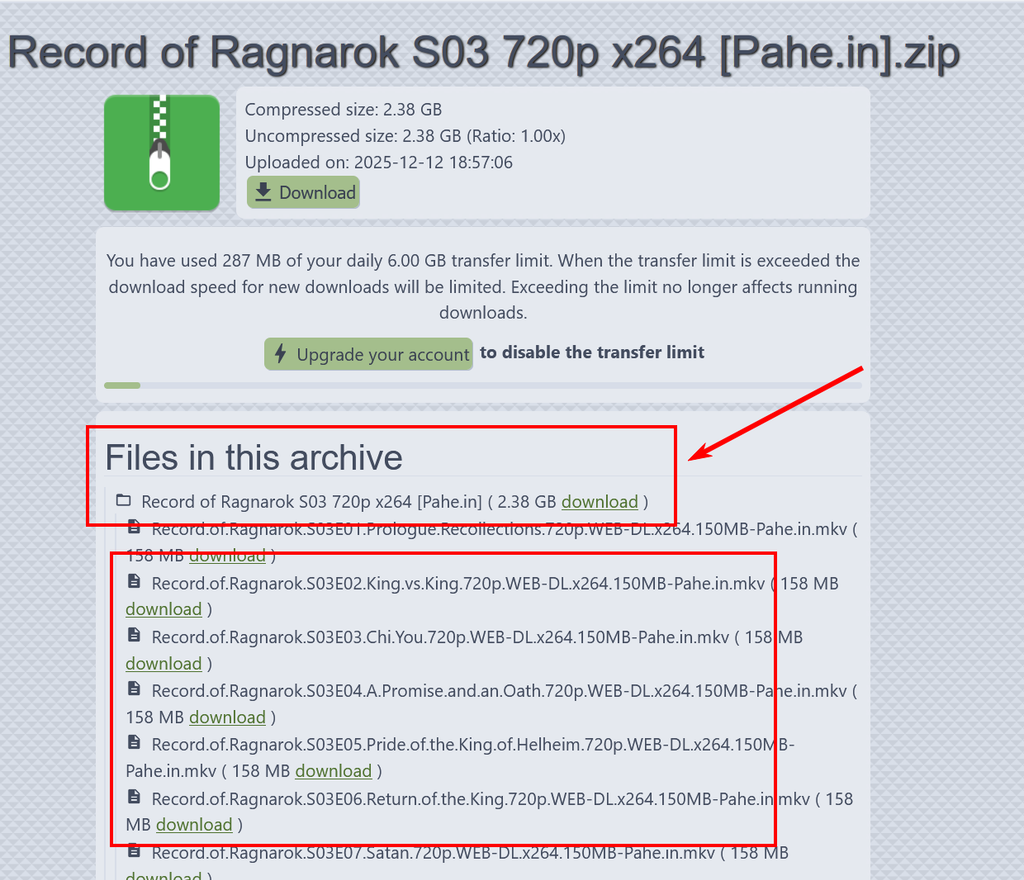Click the file icon for S03E06 Return.of.the.King

[134, 796]
